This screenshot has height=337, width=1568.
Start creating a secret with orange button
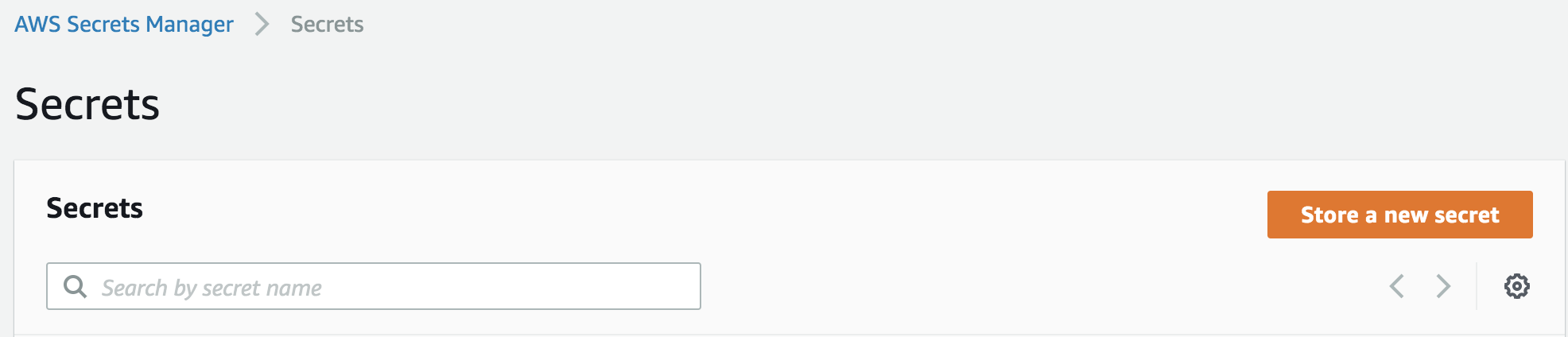1399,215
